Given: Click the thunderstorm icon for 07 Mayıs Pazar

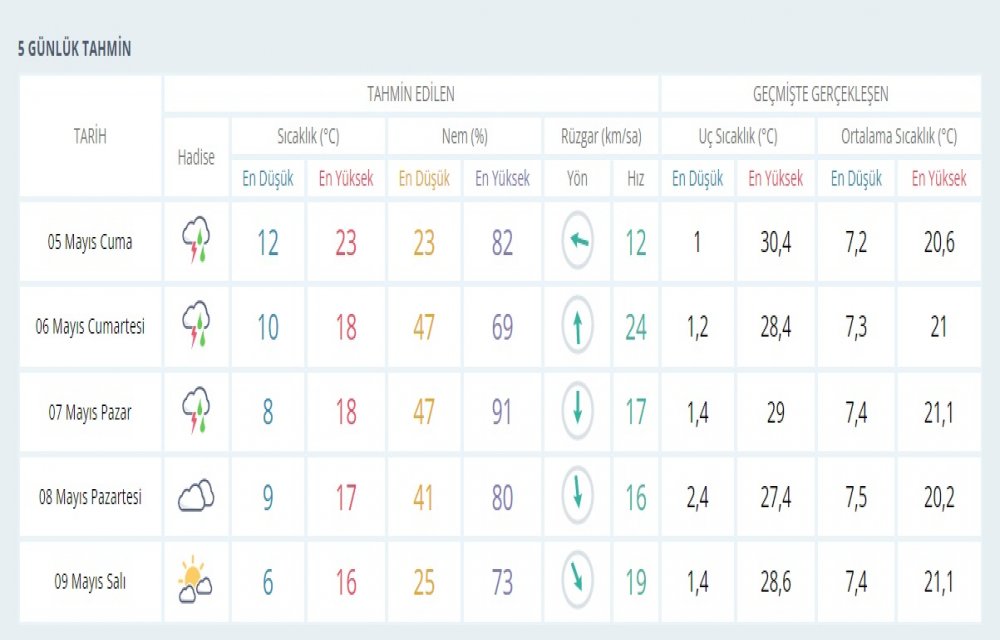Looking at the screenshot, I should [x=196, y=411].
